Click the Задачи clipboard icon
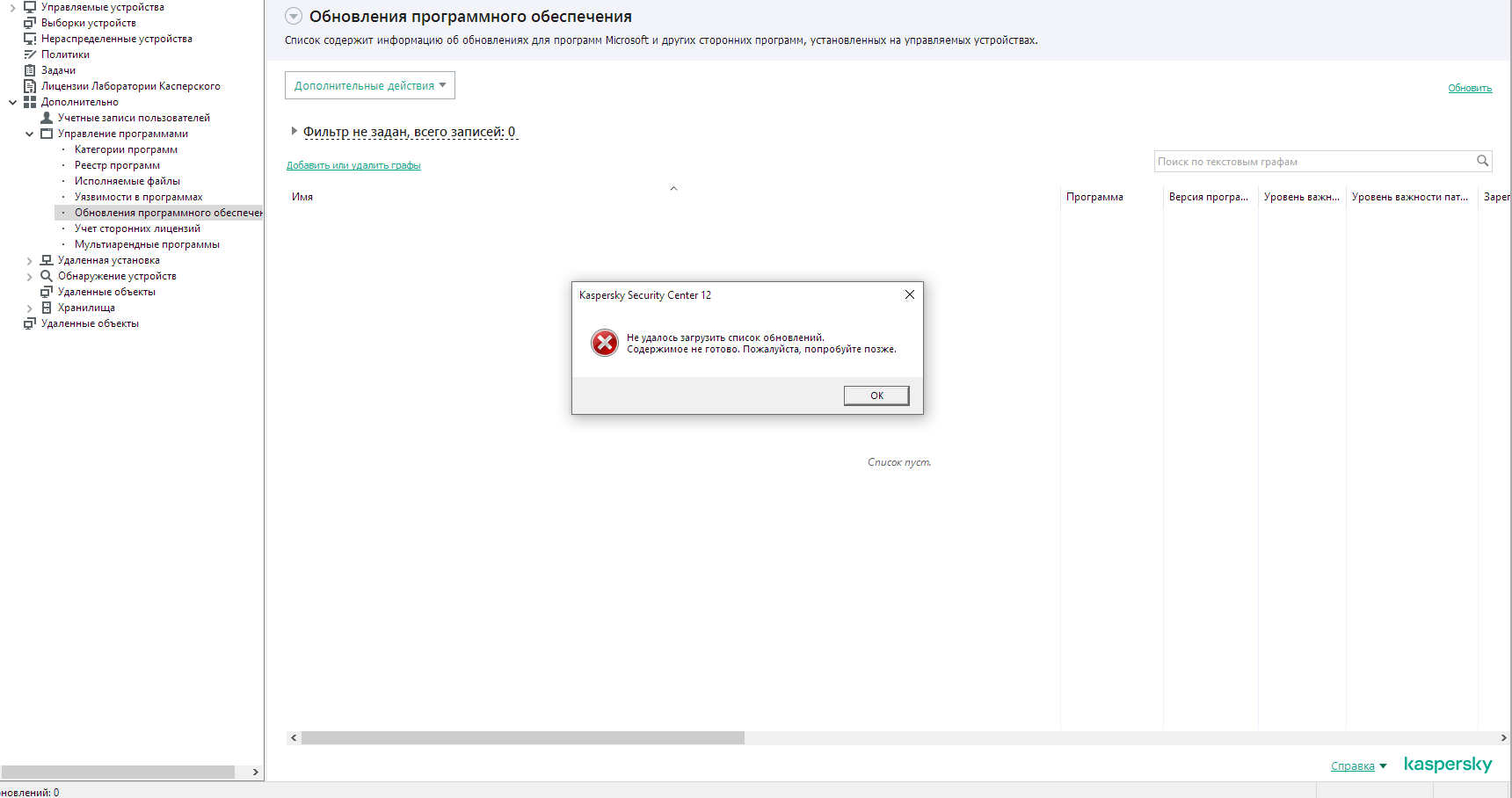 point(30,70)
